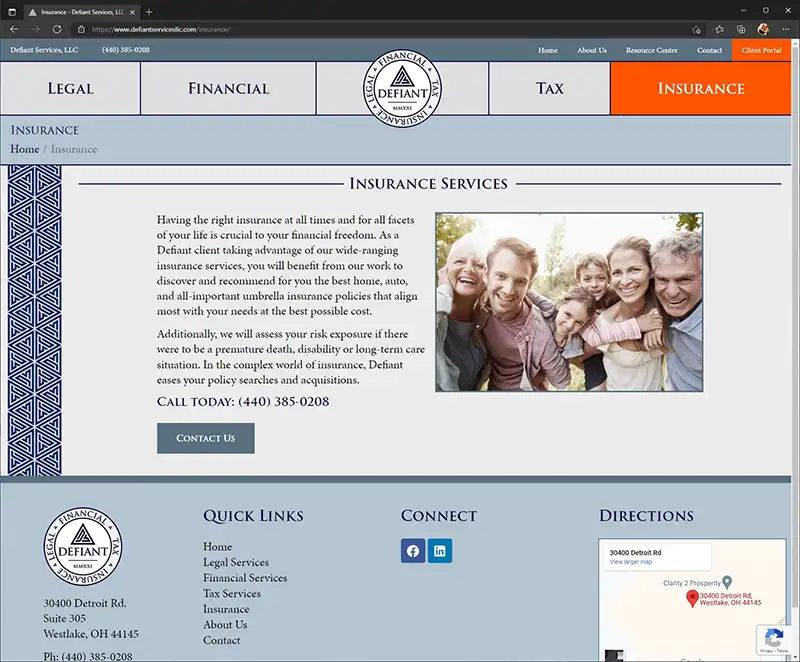
Task: Open a new tab with the plus icon
Action: (149, 12)
